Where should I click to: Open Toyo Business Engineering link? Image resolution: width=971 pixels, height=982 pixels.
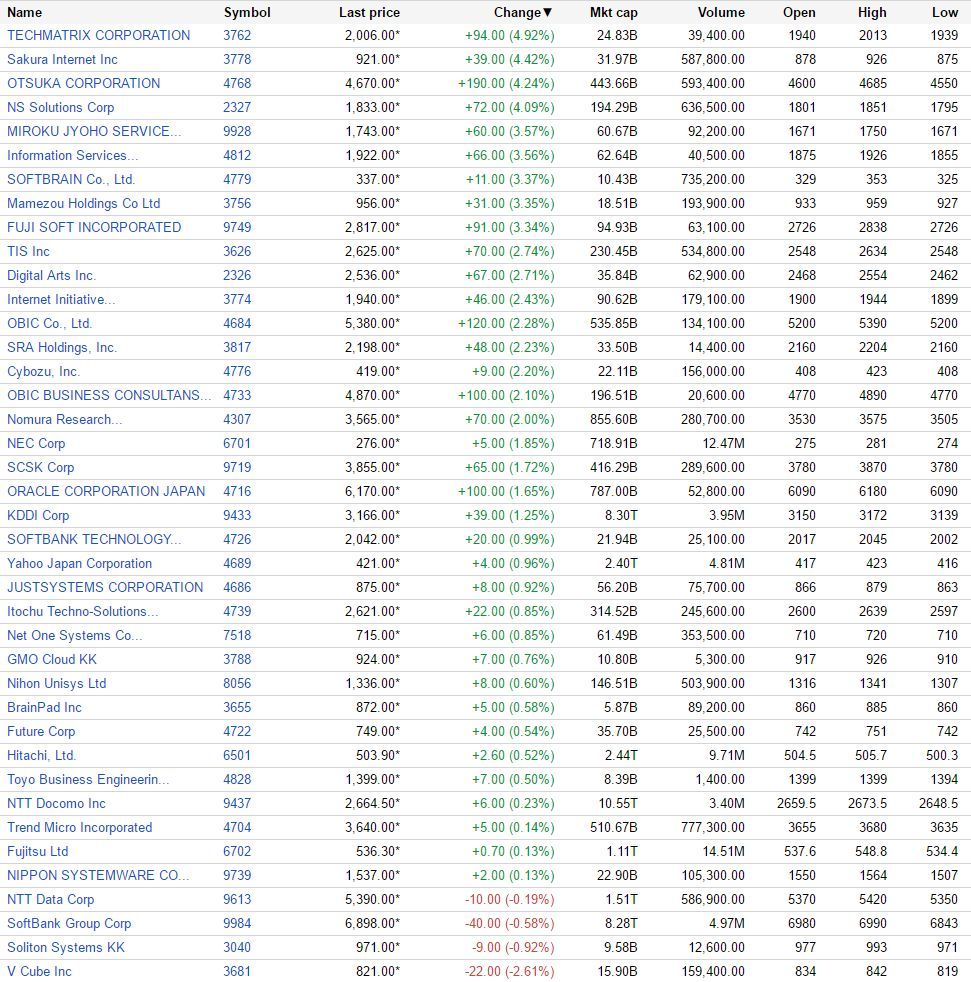tap(88, 780)
